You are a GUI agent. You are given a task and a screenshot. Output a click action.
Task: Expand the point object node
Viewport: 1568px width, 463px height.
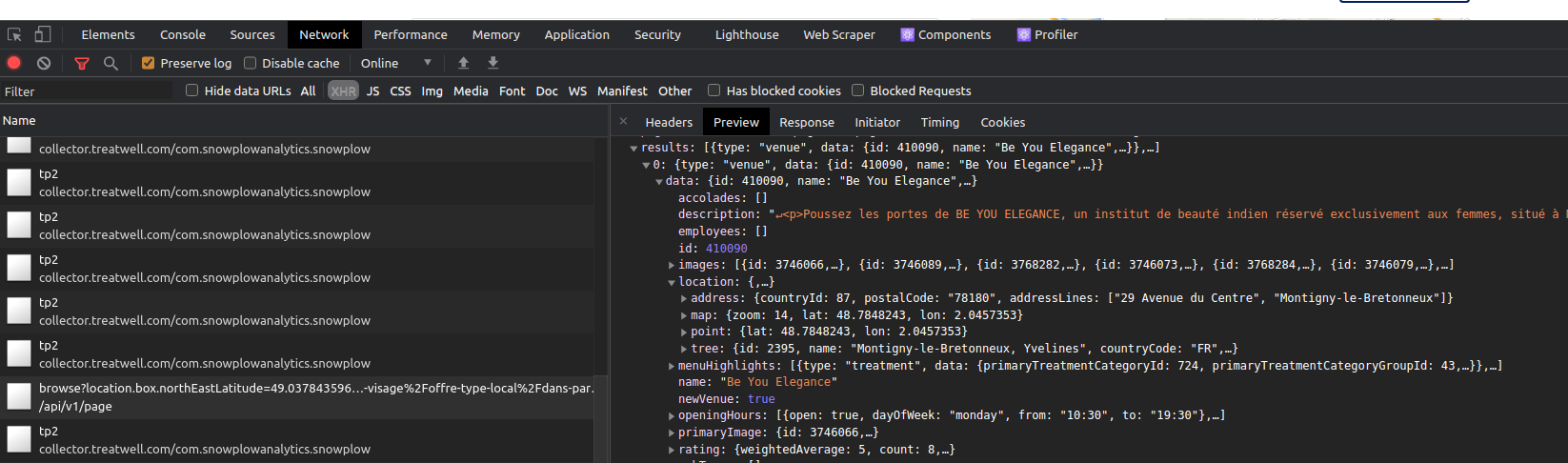(684, 332)
